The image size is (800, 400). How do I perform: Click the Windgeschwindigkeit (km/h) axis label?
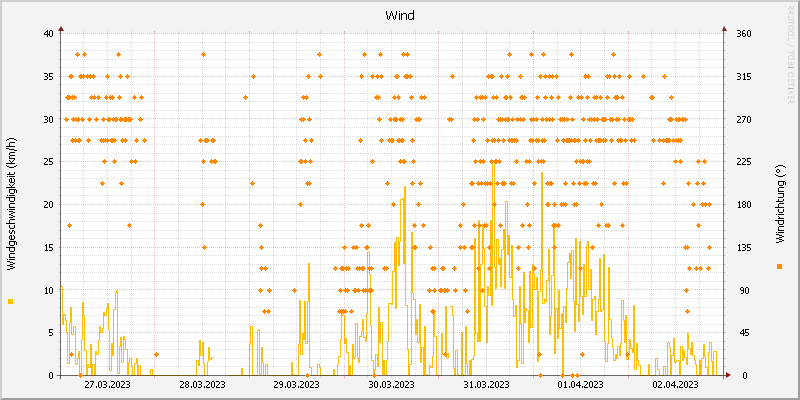coord(11,204)
